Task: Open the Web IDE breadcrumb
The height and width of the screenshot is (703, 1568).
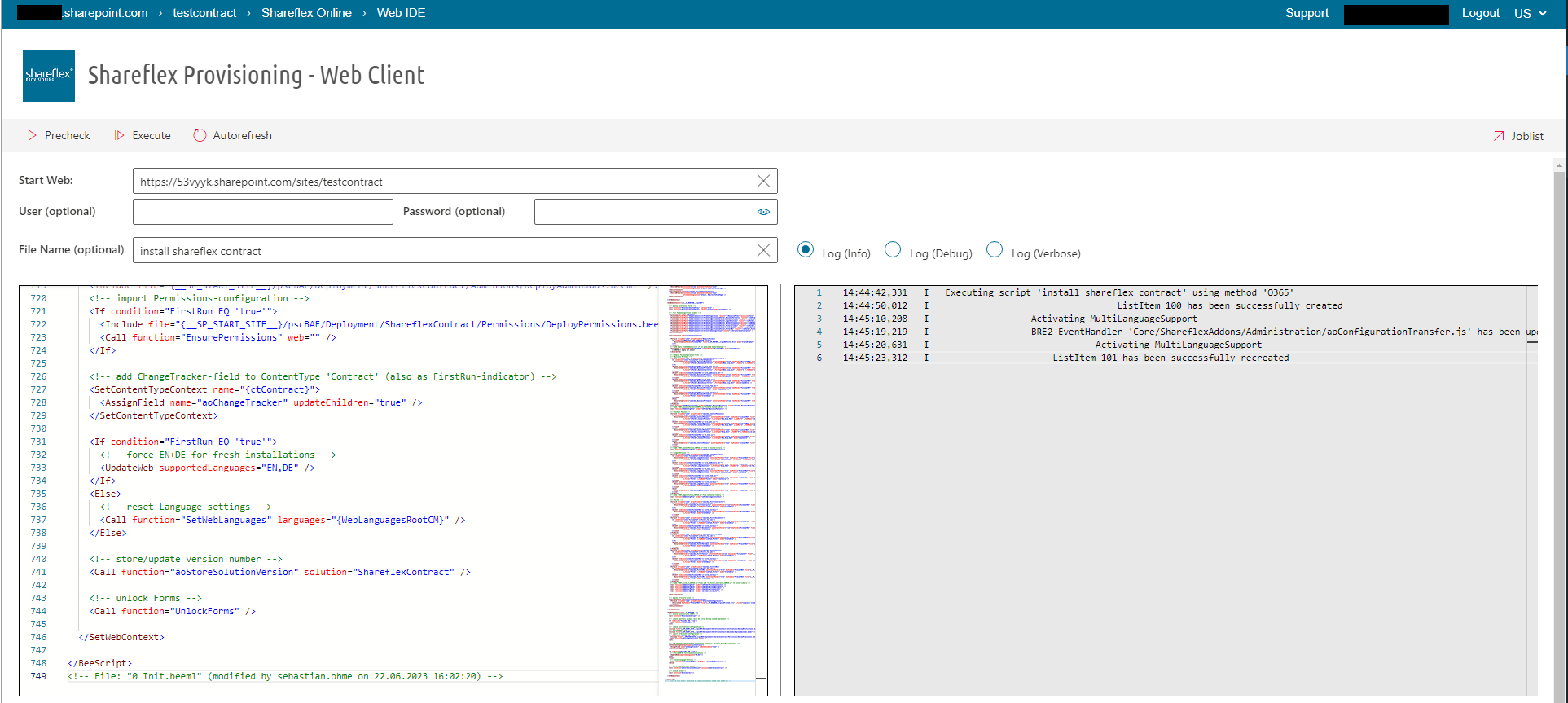Action: click(x=401, y=13)
